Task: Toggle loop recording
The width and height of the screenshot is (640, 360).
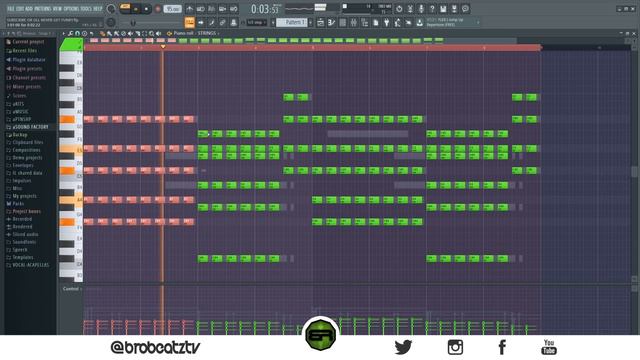Action: click(233, 9)
